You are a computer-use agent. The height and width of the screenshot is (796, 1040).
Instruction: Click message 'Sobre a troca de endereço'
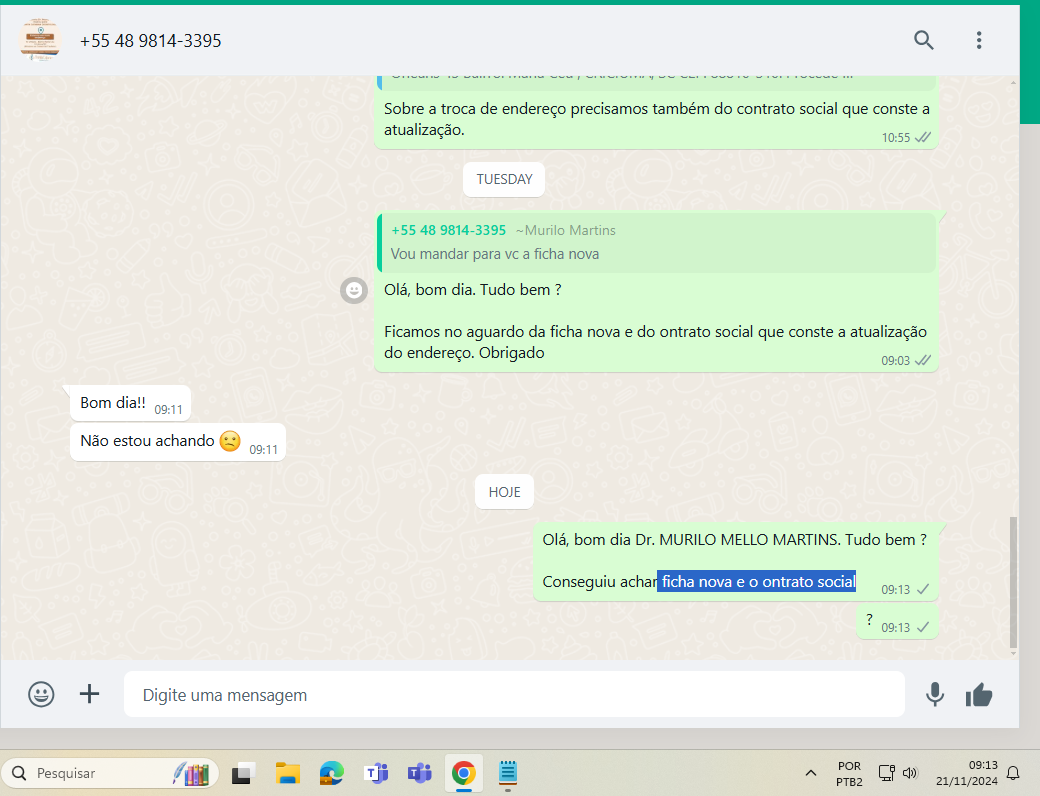[657, 119]
